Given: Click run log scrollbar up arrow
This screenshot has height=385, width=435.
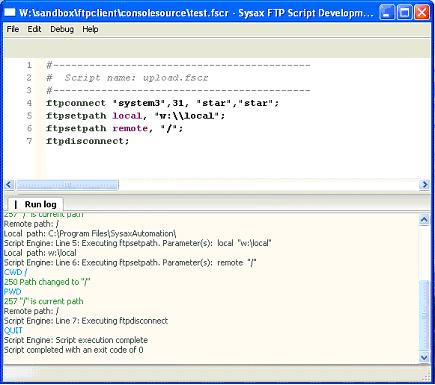Looking at the screenshot, I should pyautogui.click(x=424, y=220).
